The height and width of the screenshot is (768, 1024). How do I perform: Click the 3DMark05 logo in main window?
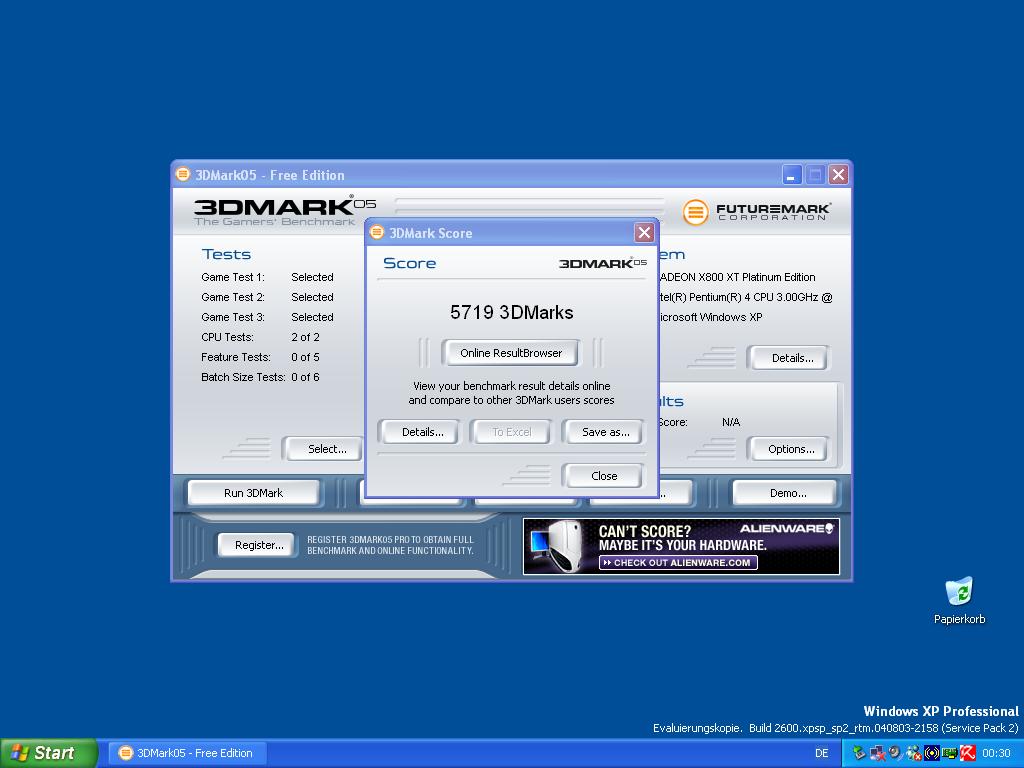click(285, 210)
